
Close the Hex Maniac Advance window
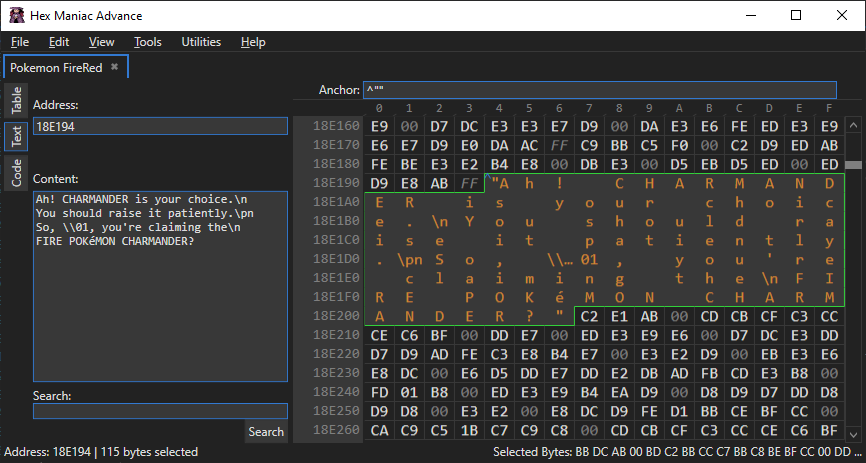click(x=842, y=15)
